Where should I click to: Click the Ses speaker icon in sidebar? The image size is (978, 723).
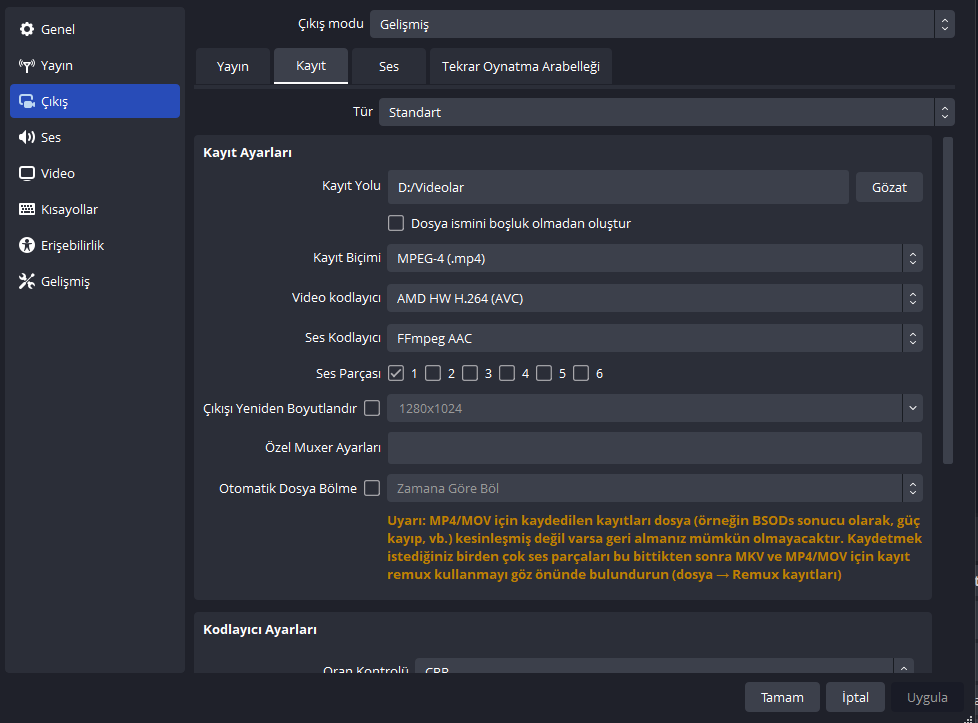27,137
